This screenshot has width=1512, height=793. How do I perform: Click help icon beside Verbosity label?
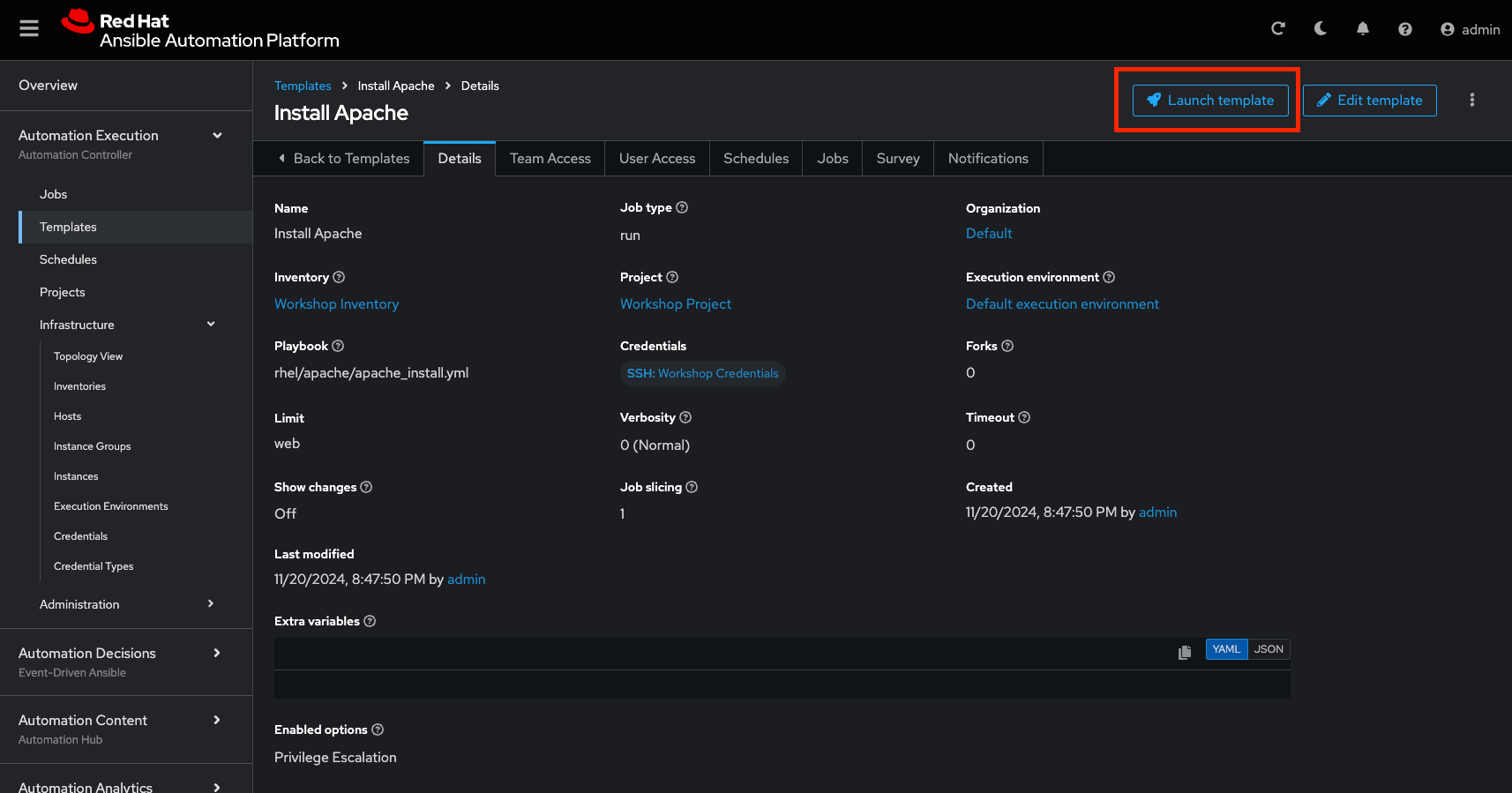click(x=685, y=417)
